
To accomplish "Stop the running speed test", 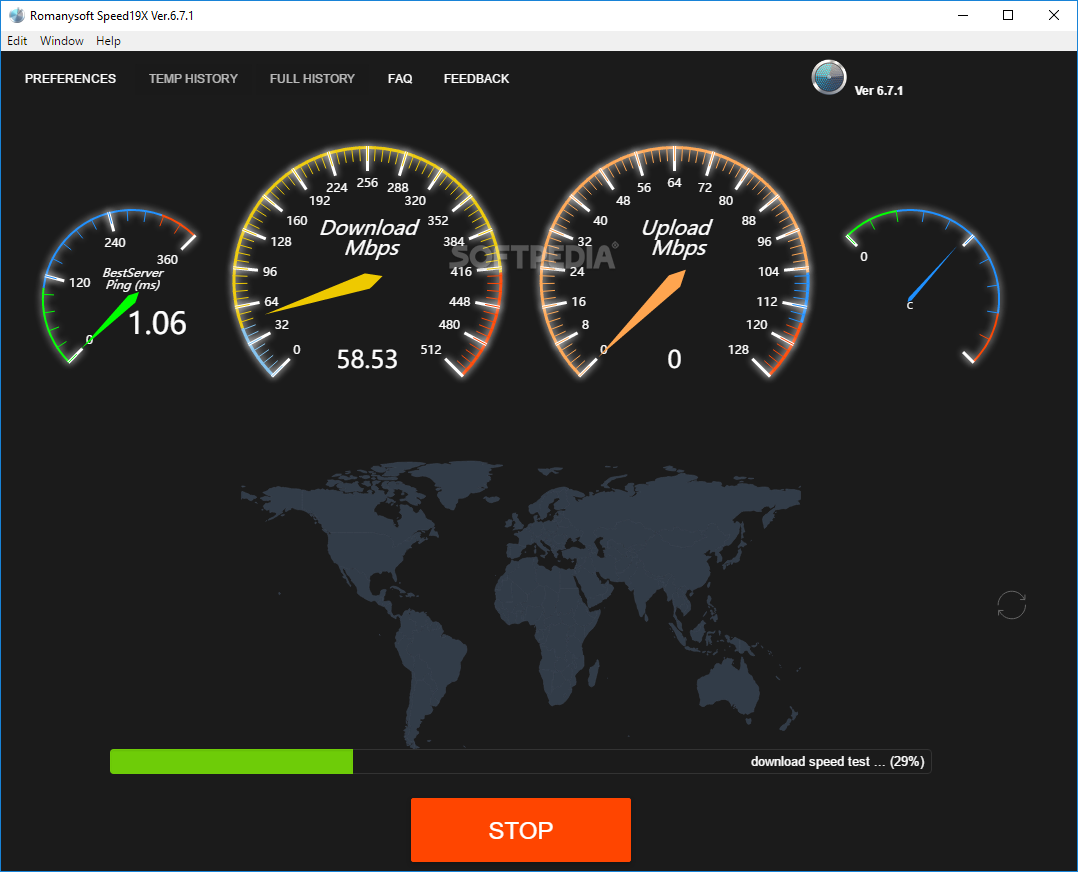I will 520,829.
